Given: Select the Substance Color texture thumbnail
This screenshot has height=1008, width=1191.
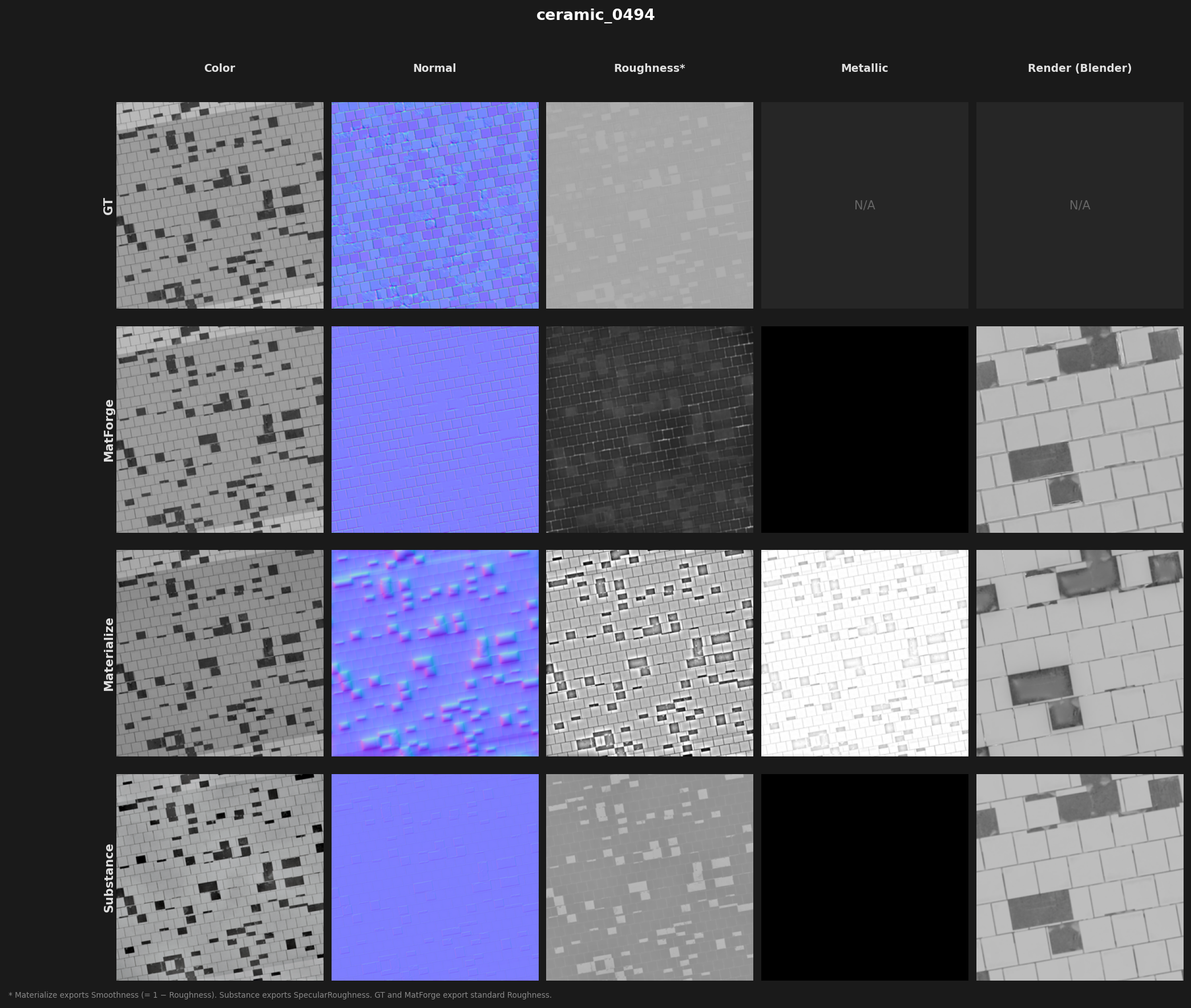Looking at the screenshot, I should coord(220,877).
